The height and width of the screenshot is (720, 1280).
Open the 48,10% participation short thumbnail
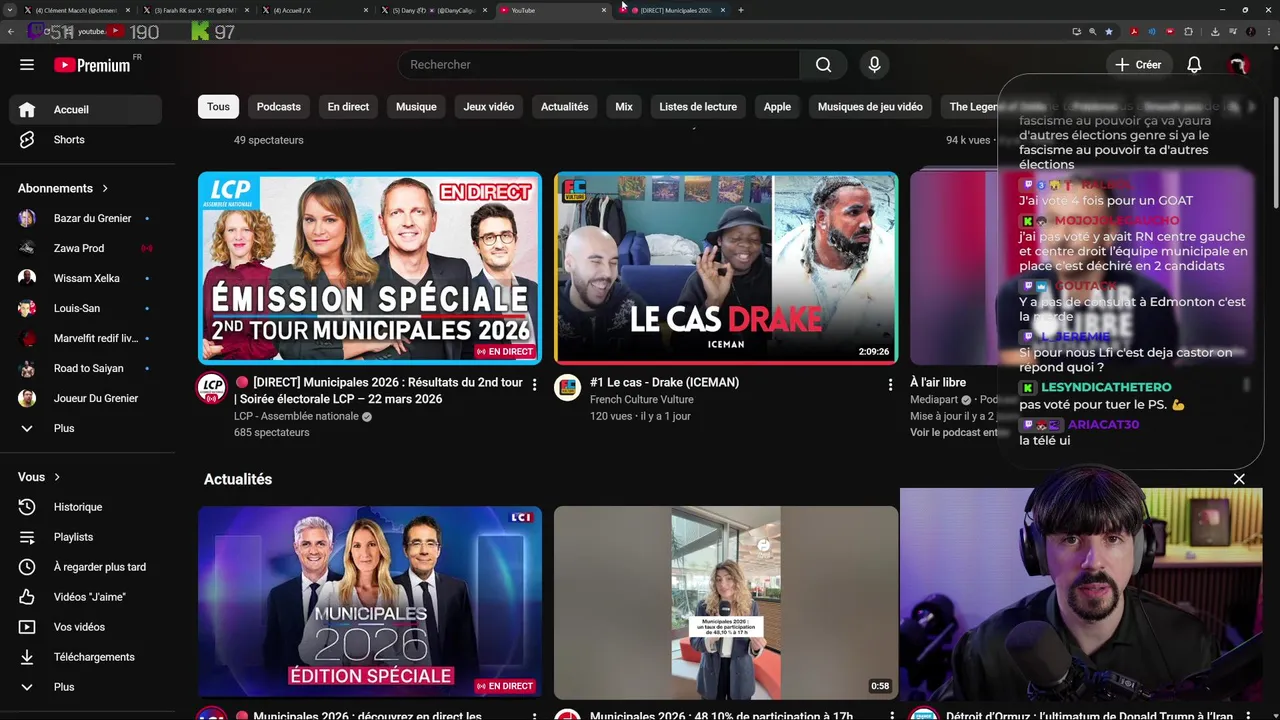coord(726,602)
